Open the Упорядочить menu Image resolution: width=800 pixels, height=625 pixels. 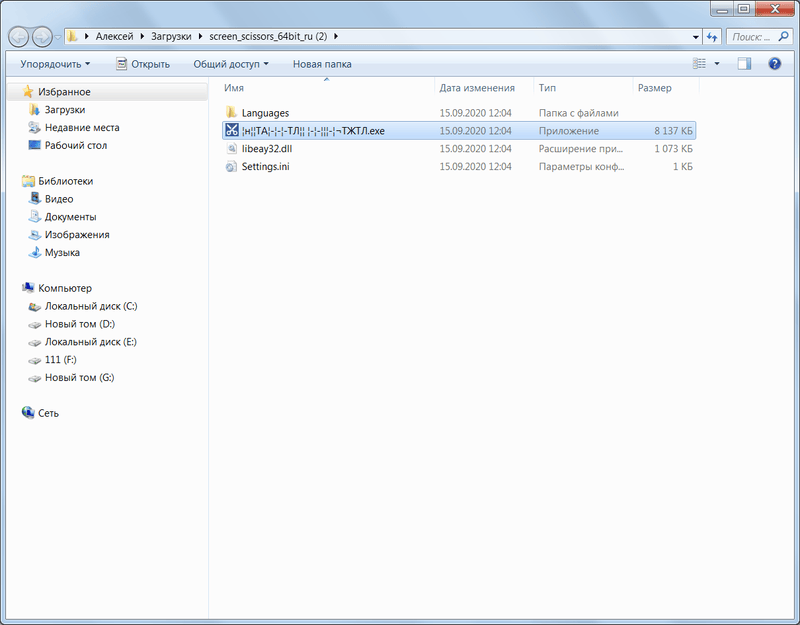pos(55,64)
